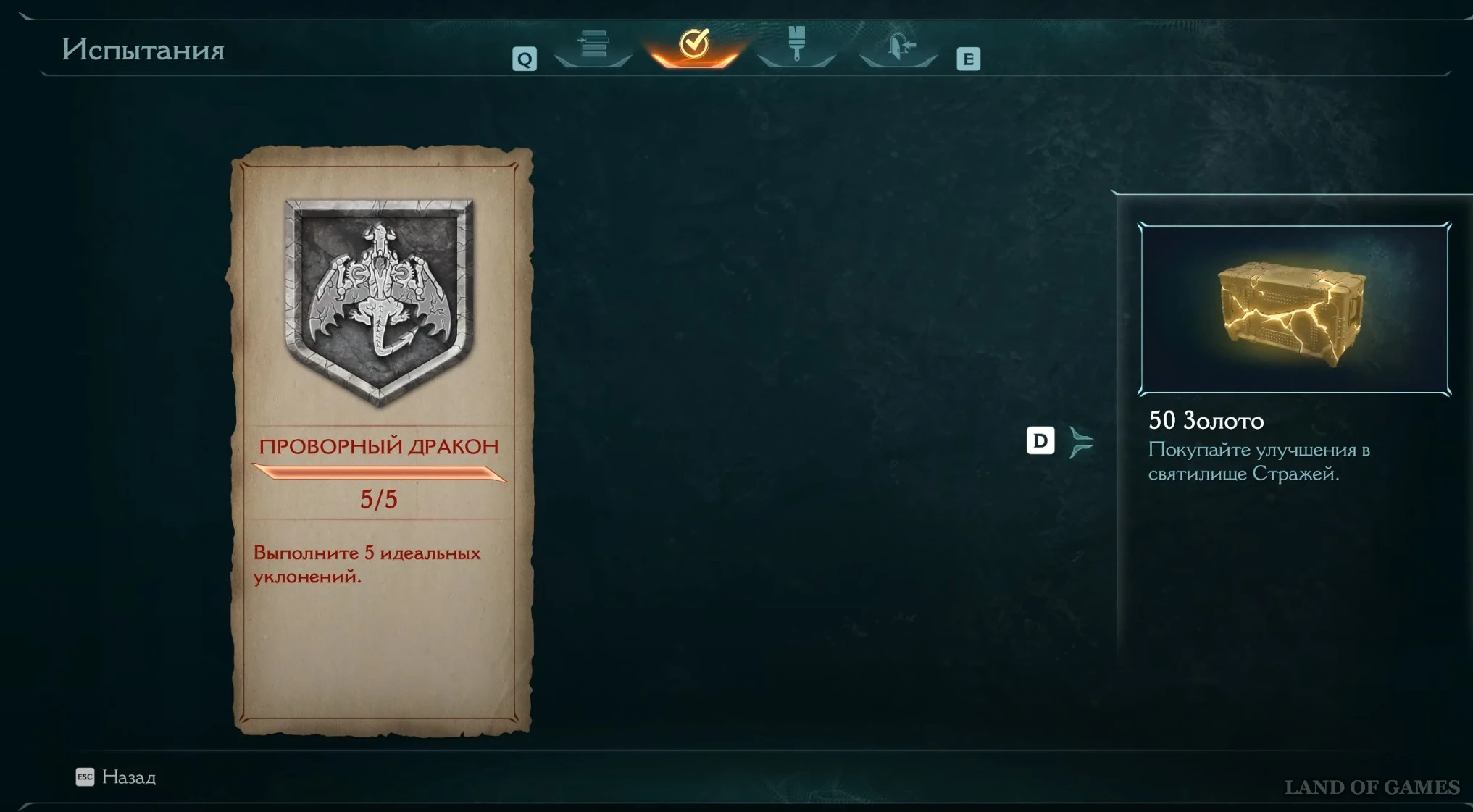This screenshot has height=812, width=1473.
Task: Click the Выполните 5 идеальных уклонений description
Action: (x=367, y=564)
